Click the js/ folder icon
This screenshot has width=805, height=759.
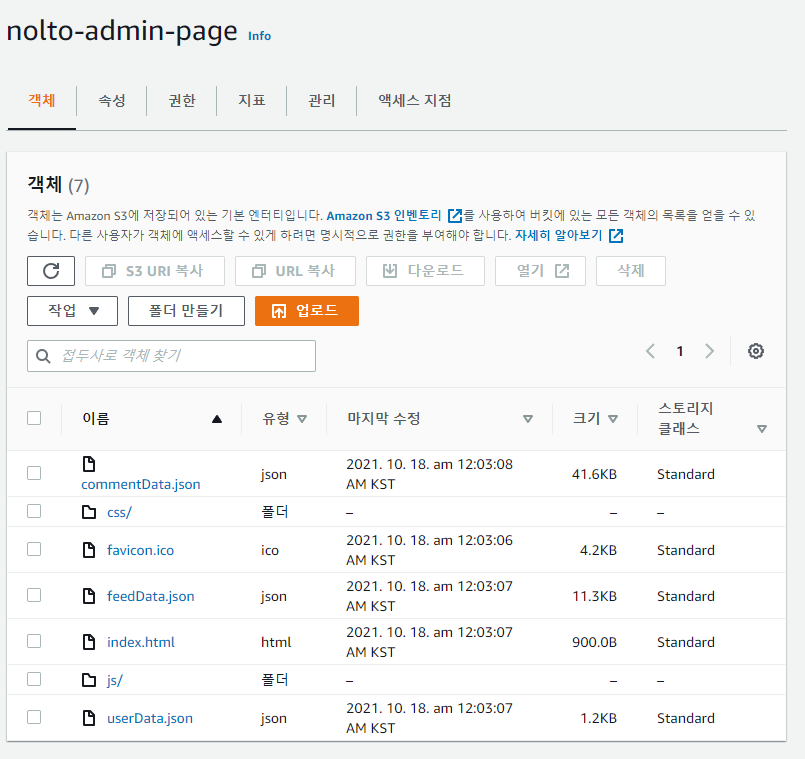tap(89, 680)
